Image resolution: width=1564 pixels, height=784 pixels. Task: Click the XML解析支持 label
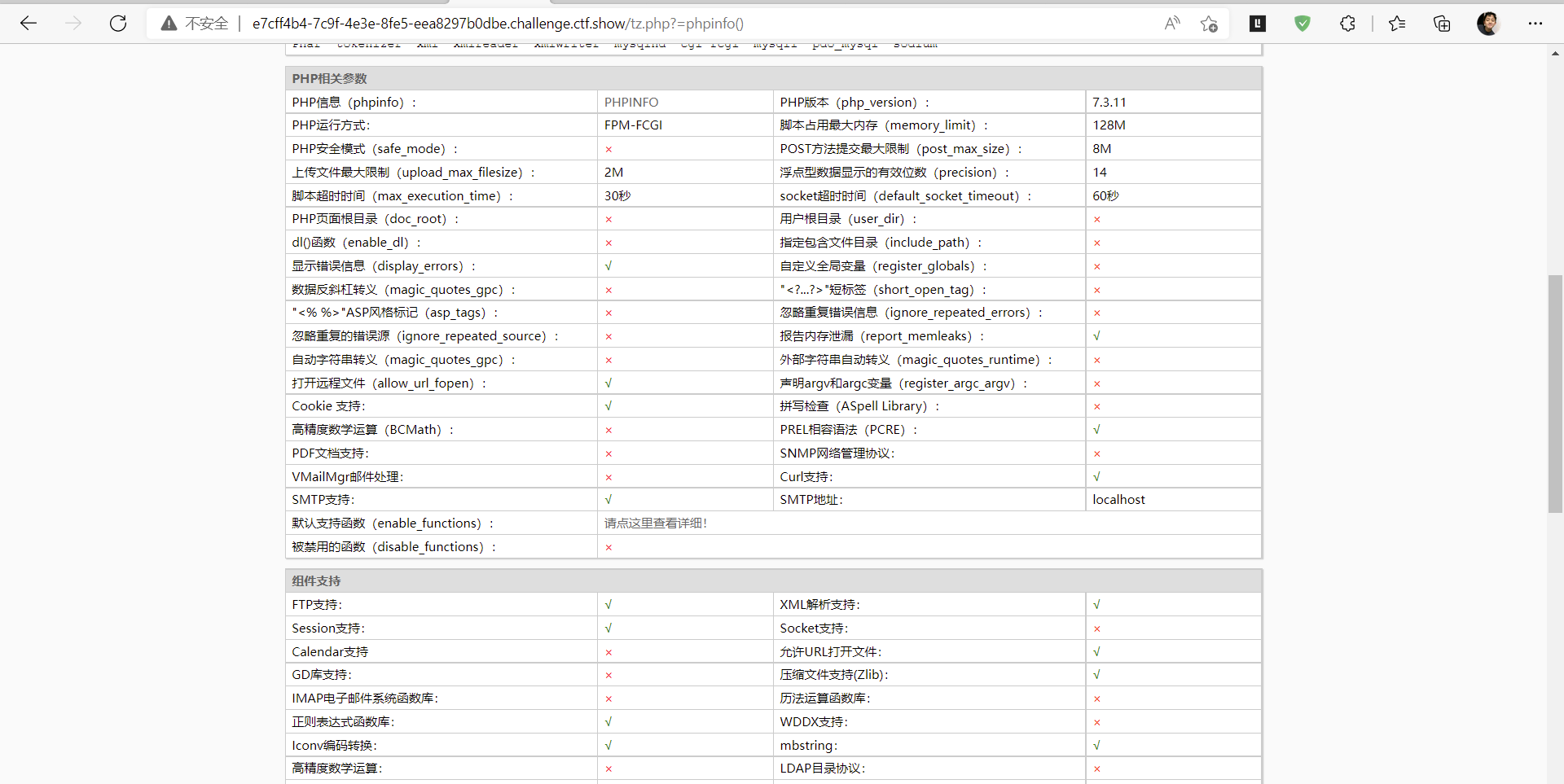(x=819, y=605)
